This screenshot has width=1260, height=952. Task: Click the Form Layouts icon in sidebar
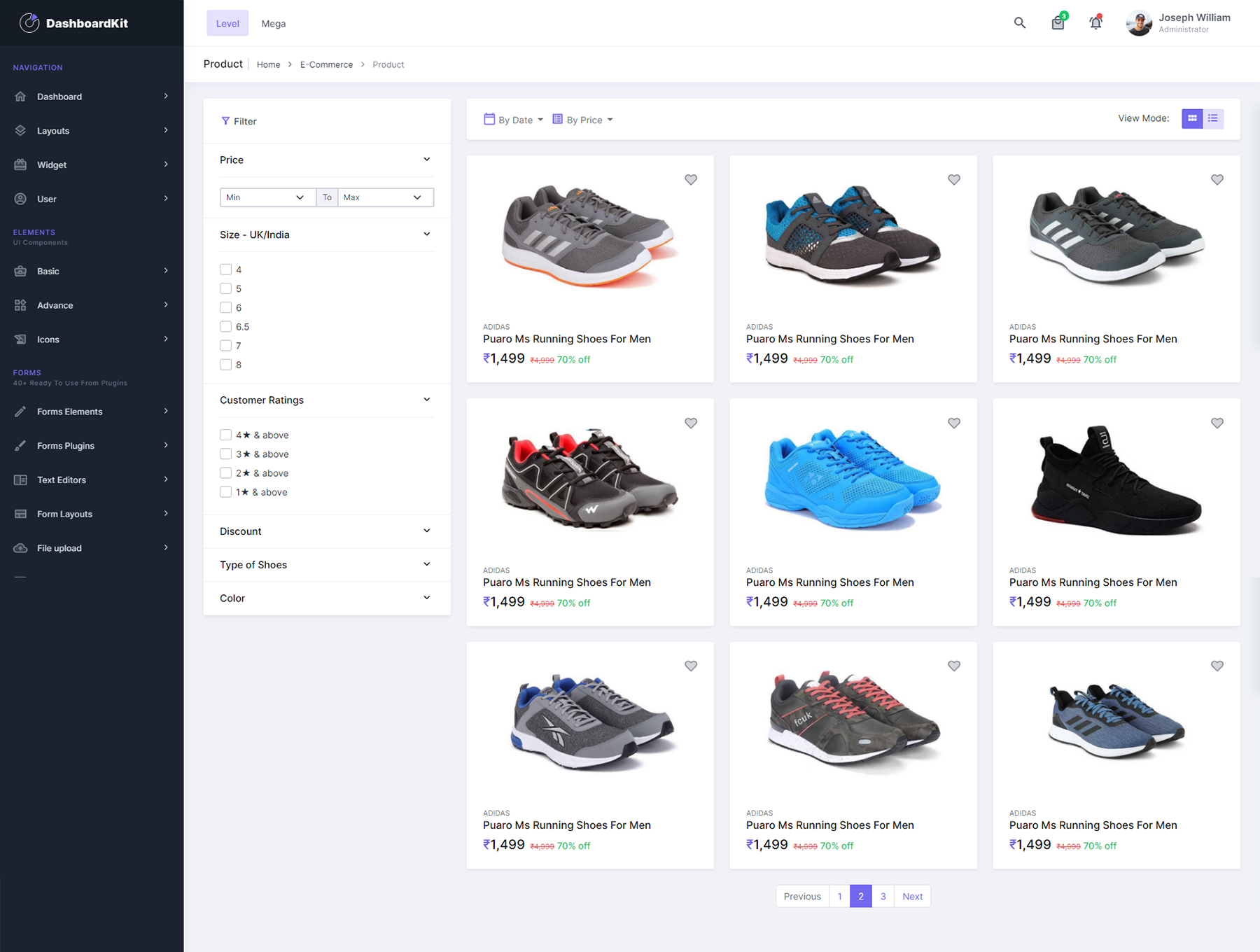coord(20,514)
